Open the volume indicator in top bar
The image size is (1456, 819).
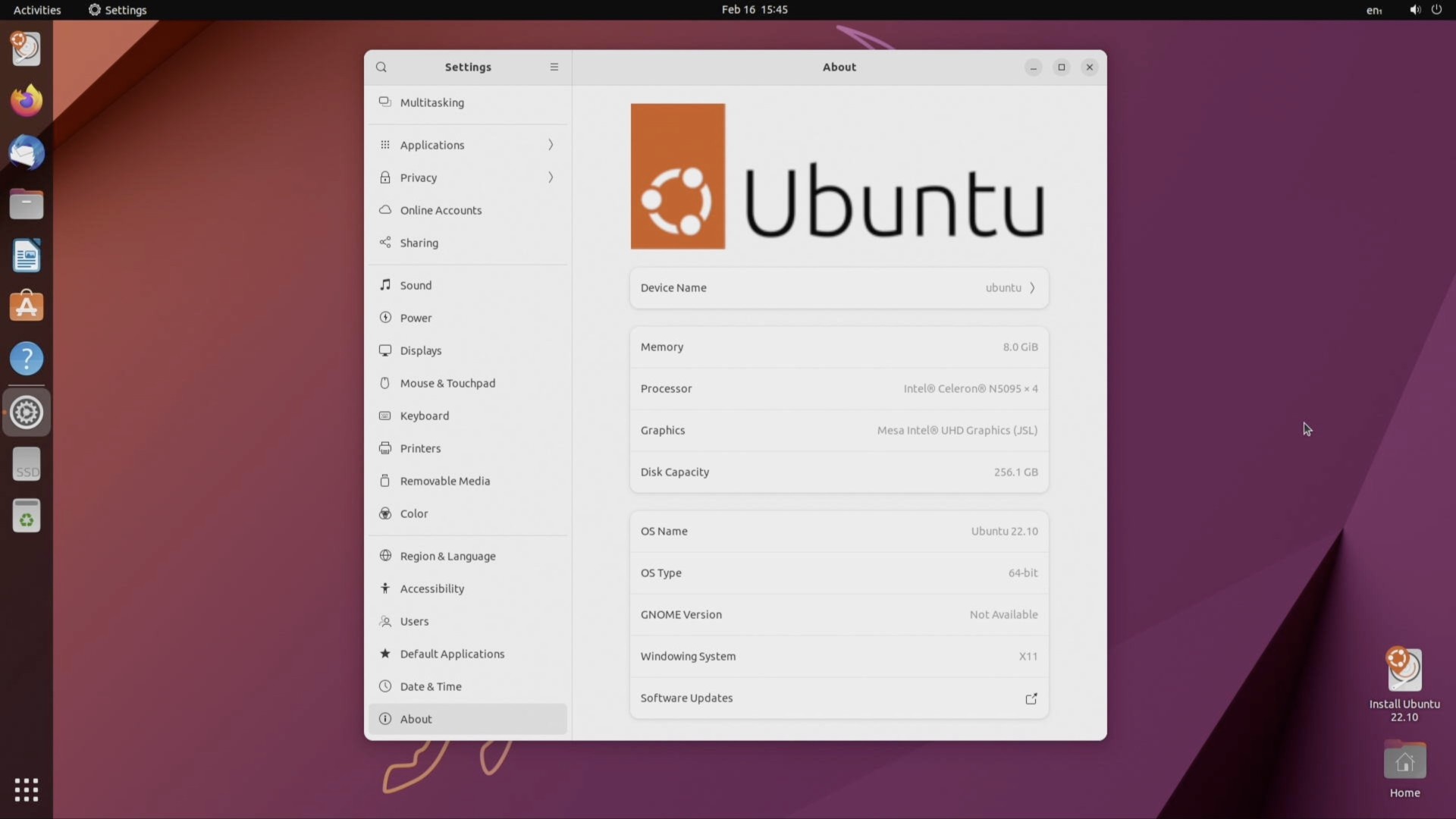click(1415, 10)
